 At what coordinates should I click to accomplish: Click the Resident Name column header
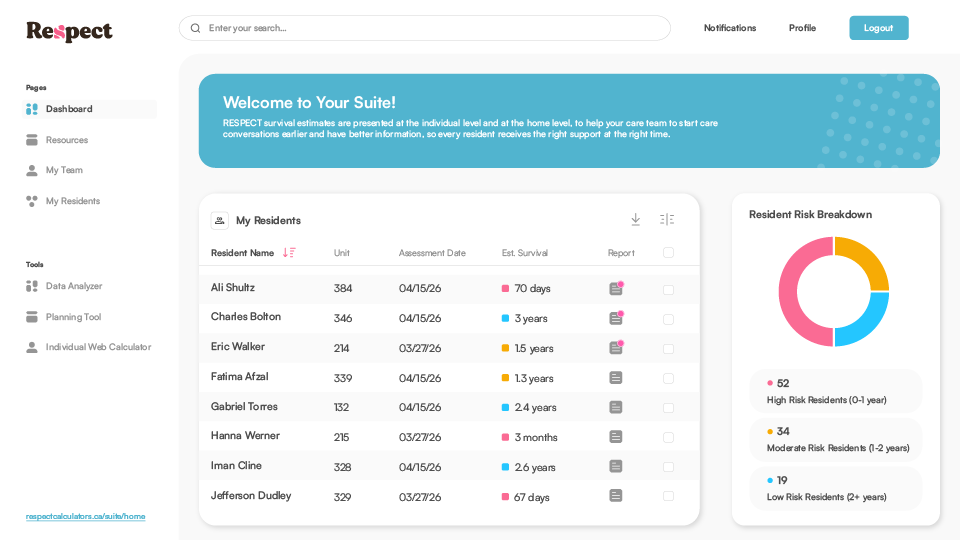242,253
